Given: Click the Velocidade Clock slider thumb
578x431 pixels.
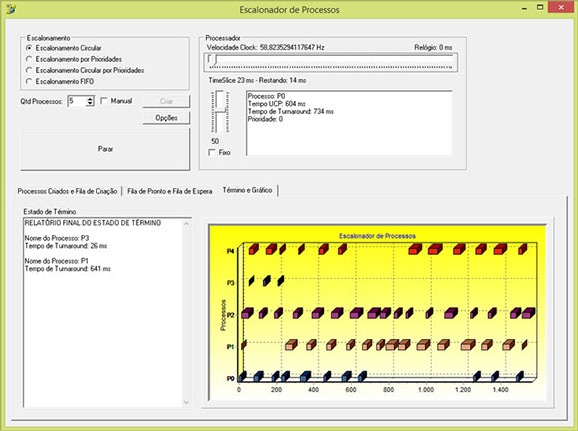Looking at the screenshot, I should click(212, 59).
